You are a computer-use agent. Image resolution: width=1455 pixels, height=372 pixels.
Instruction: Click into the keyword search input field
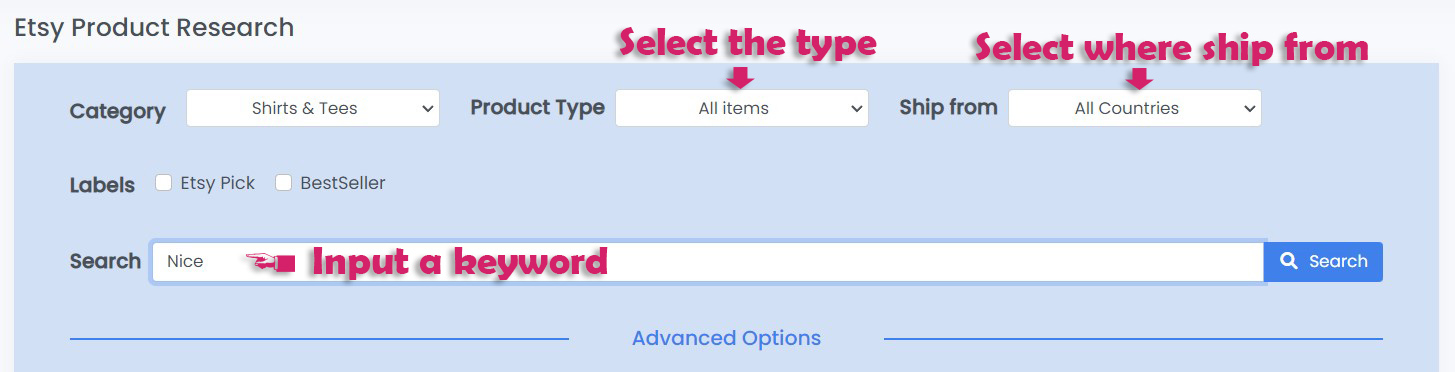click(x=708, y=262)
